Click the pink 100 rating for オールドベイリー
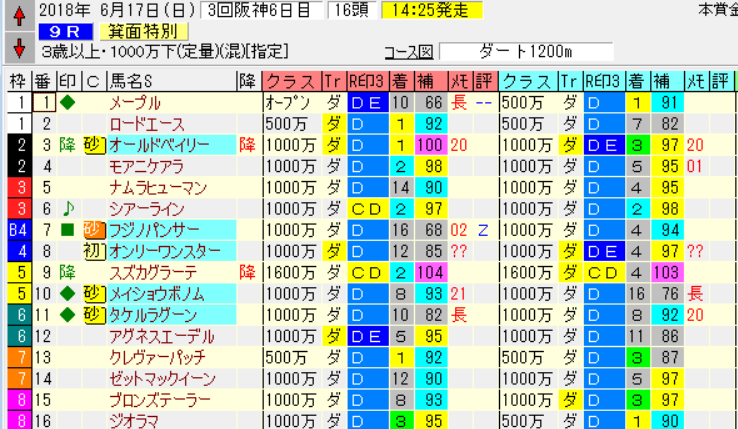 pyautogui.click(x=430, y=145)
